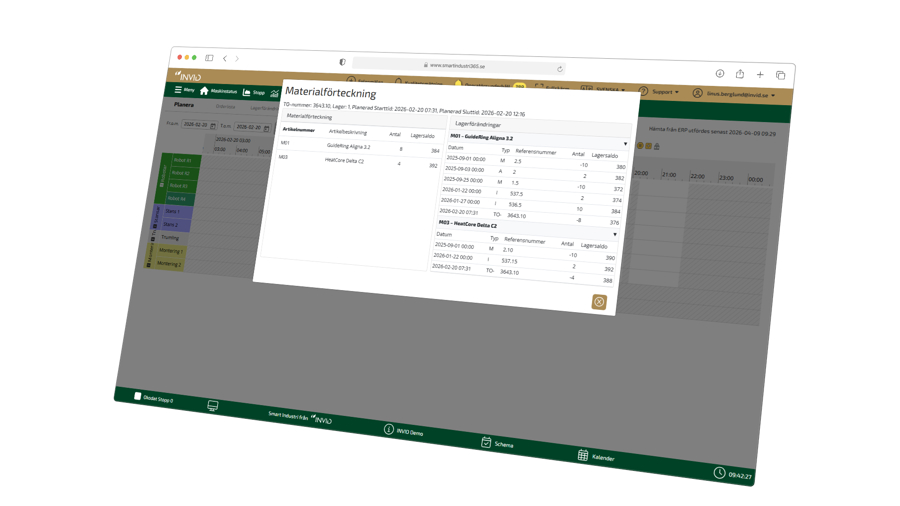Switch to the Planera tab

coord(184,105)
